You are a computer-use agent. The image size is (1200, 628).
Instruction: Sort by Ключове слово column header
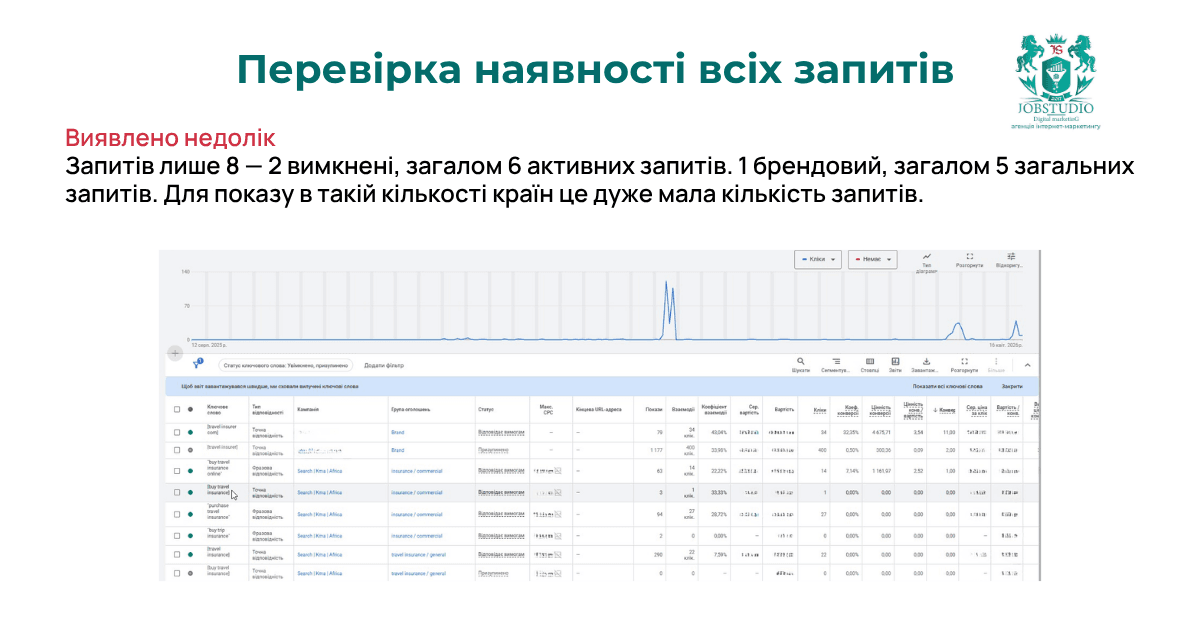coord(218,409)
